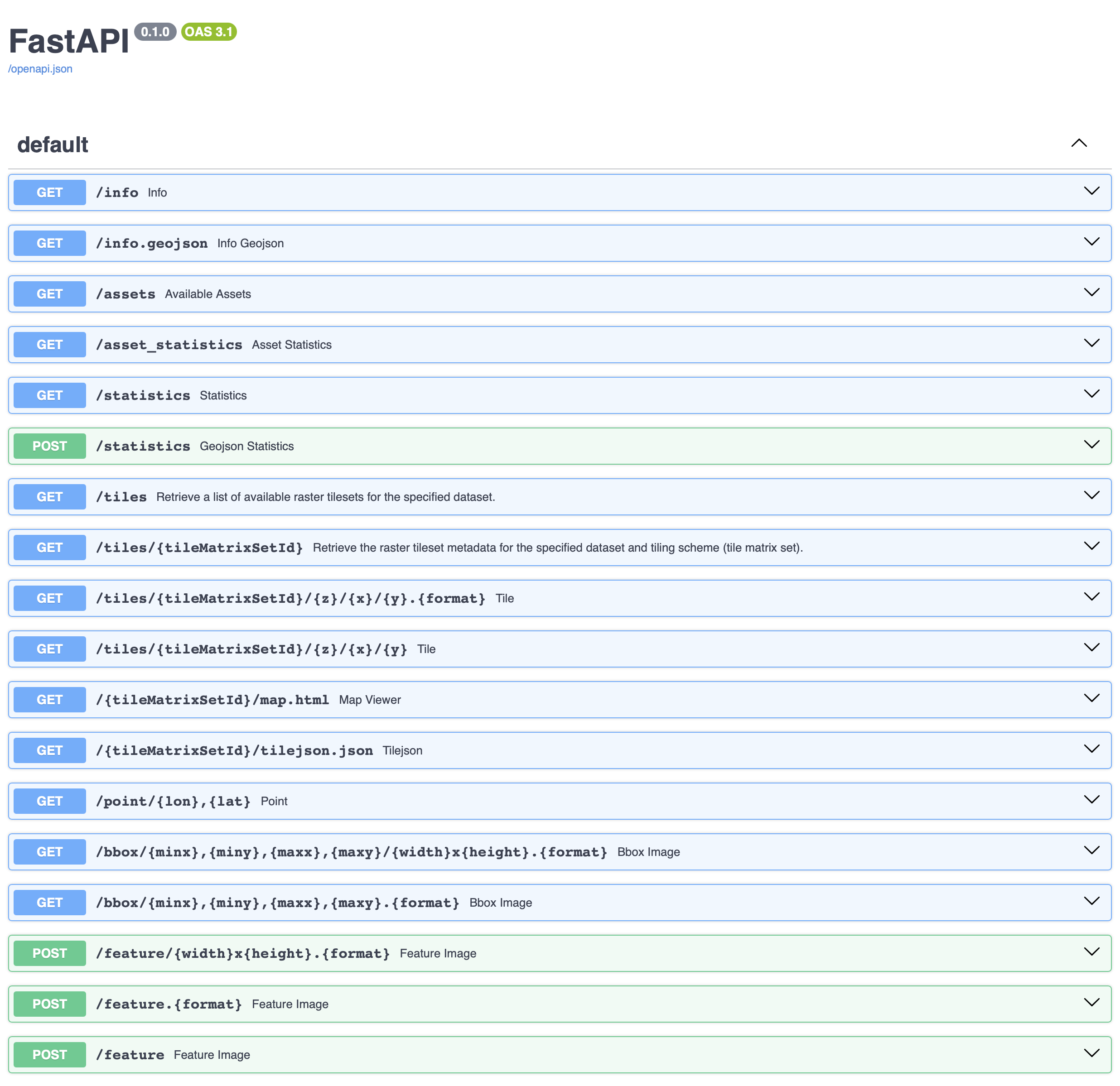Expand the /feature.{format} endpoint chevron
Screen dimensions: 1120x1086
[1091, 1003]
